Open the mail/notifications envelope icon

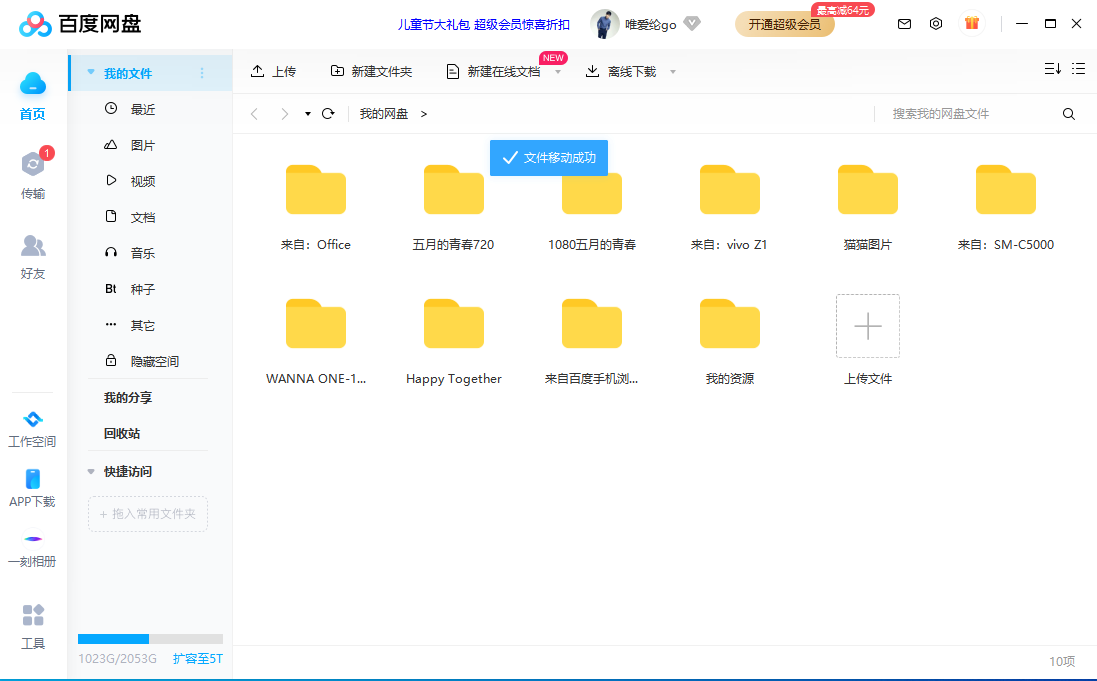click(x=904, y=22)
